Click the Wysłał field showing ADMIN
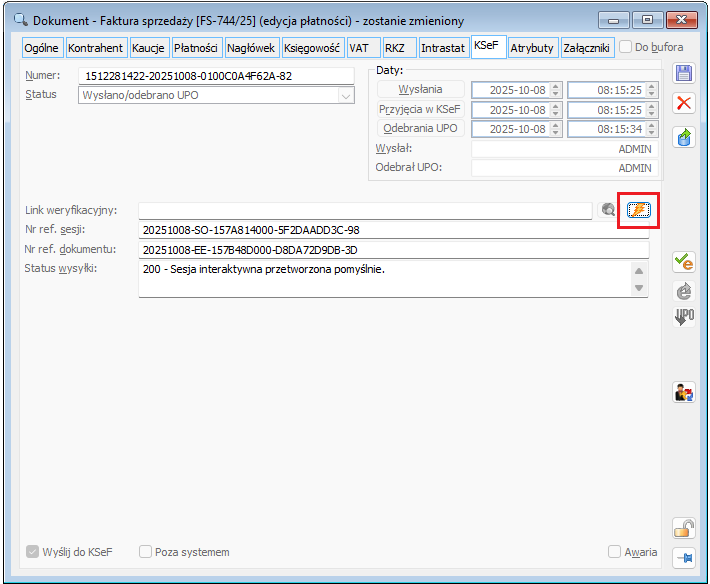 pyautogui.click(x=564, y=149)
